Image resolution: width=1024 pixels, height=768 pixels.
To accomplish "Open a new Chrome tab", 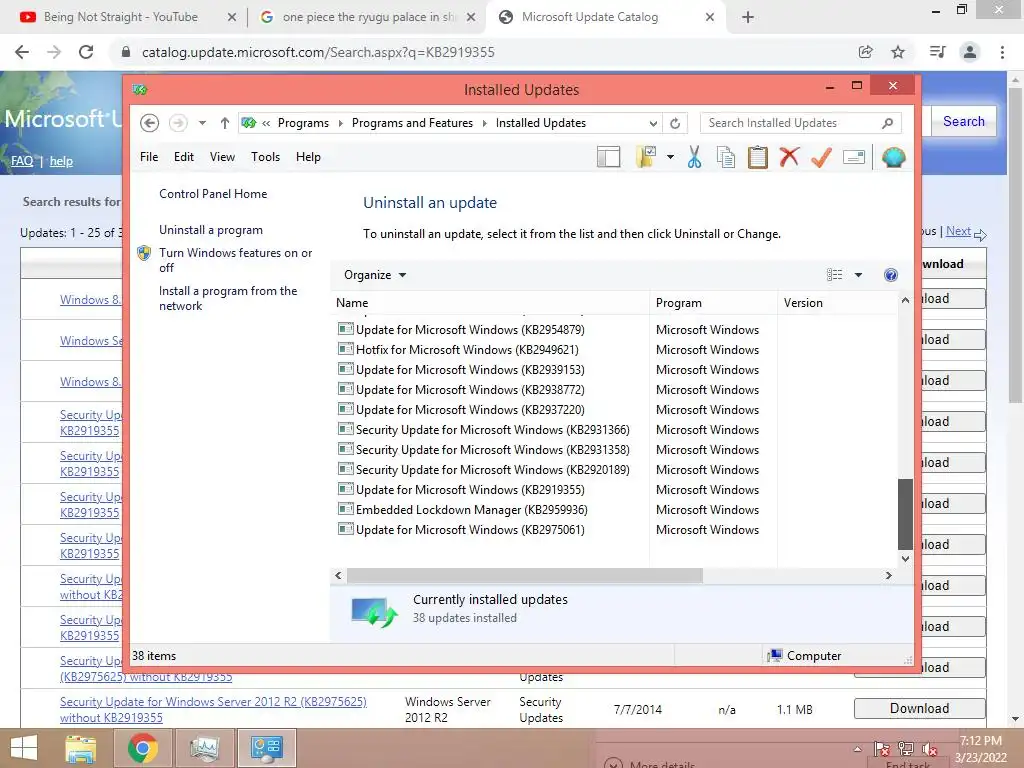I will click(x=748, y=18).
